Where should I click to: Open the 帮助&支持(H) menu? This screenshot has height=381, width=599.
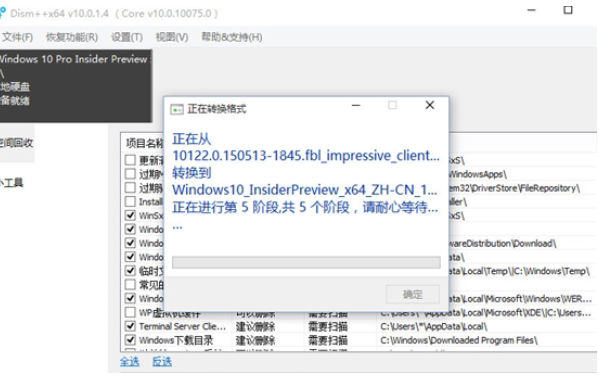(x=232, y=37)
